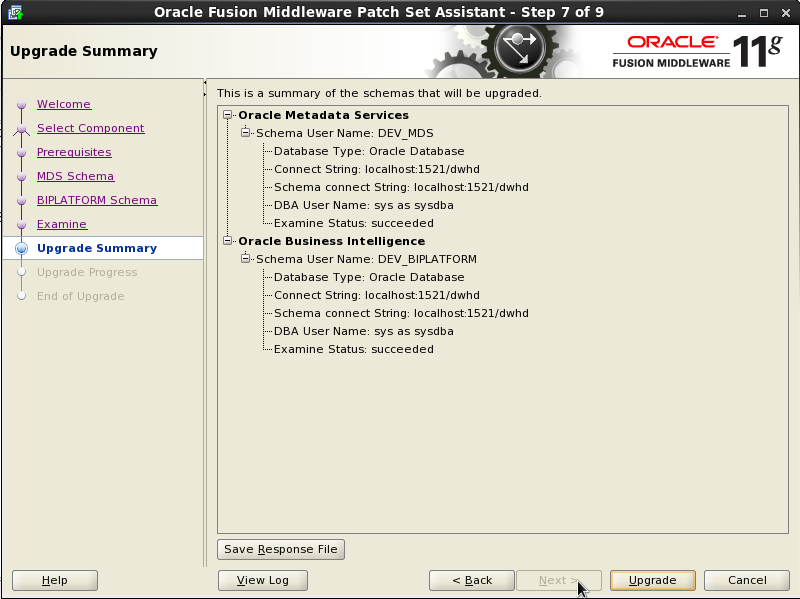Return to the MDS Schema step
This screenshot has width=800, height=599.
[76, 176]
